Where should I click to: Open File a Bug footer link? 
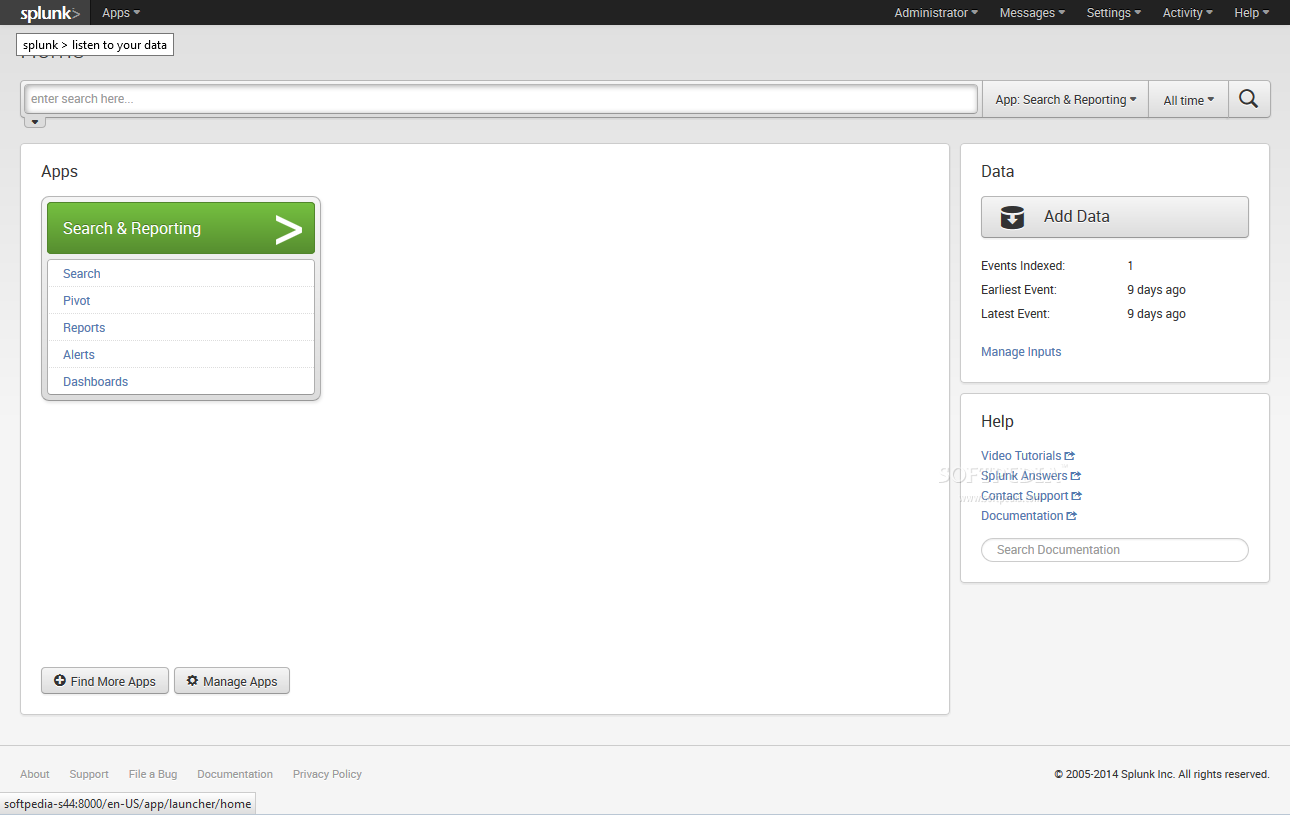[x=153, y=774]
